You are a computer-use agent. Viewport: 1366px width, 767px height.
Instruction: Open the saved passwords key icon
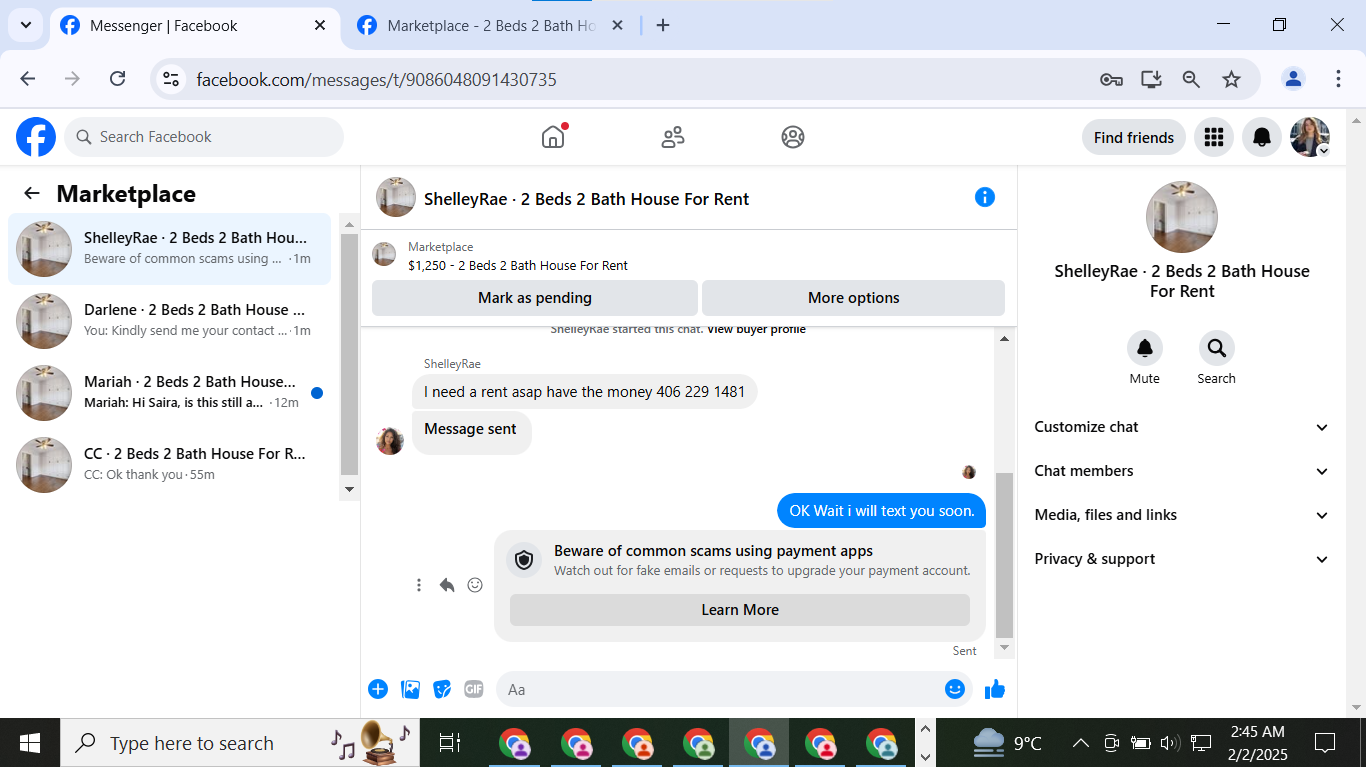pos(1111,79)
